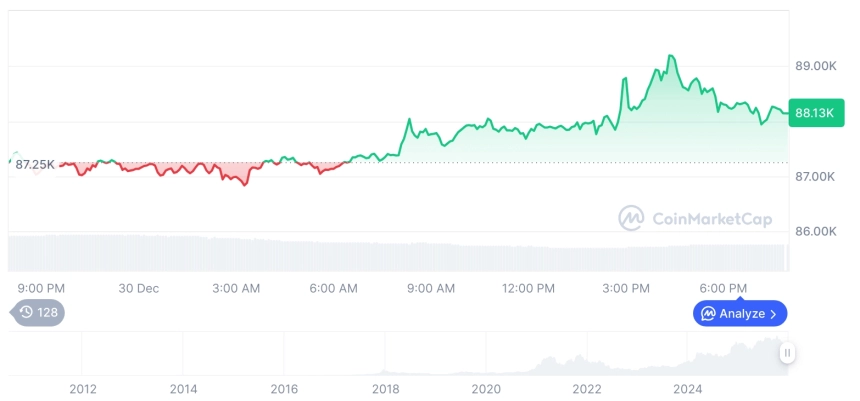Click the CoinMarketCap watermark logo icon
Viewport: 860px width, 401px height.
click(631, 218)
